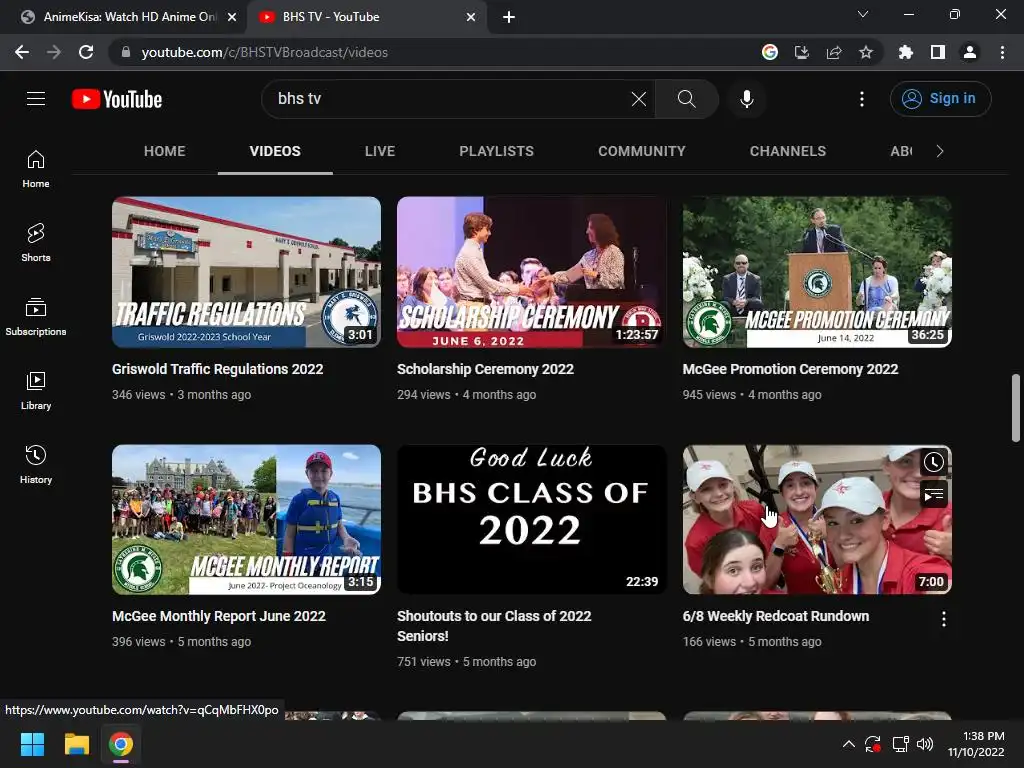Image resolution: width=1024 pixels, height=768 pixels.
Task: Switch to channel HOME tab
Action: (x=165, y=152)
